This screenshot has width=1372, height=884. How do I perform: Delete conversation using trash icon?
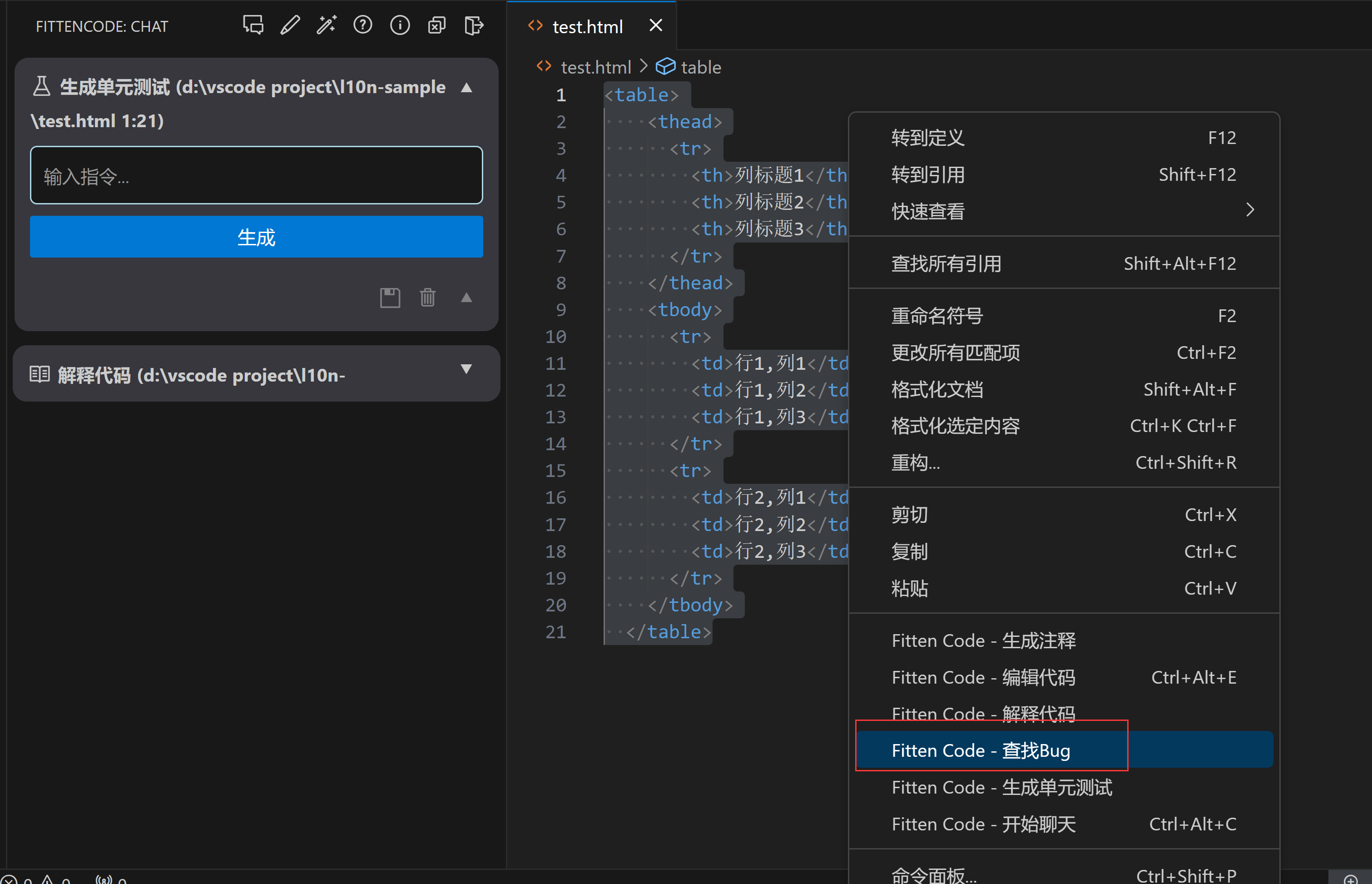427,298
